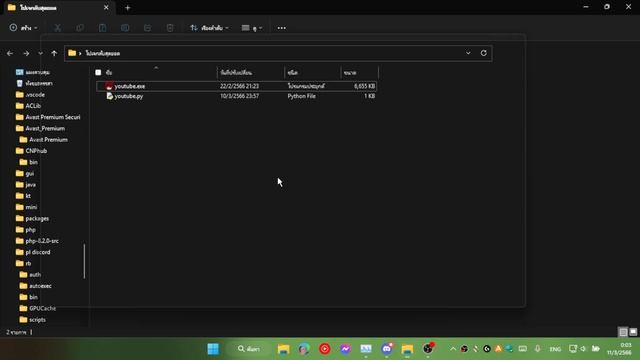Click the Python File type cell
640x360 pixels.
click(x=301, y=96)
